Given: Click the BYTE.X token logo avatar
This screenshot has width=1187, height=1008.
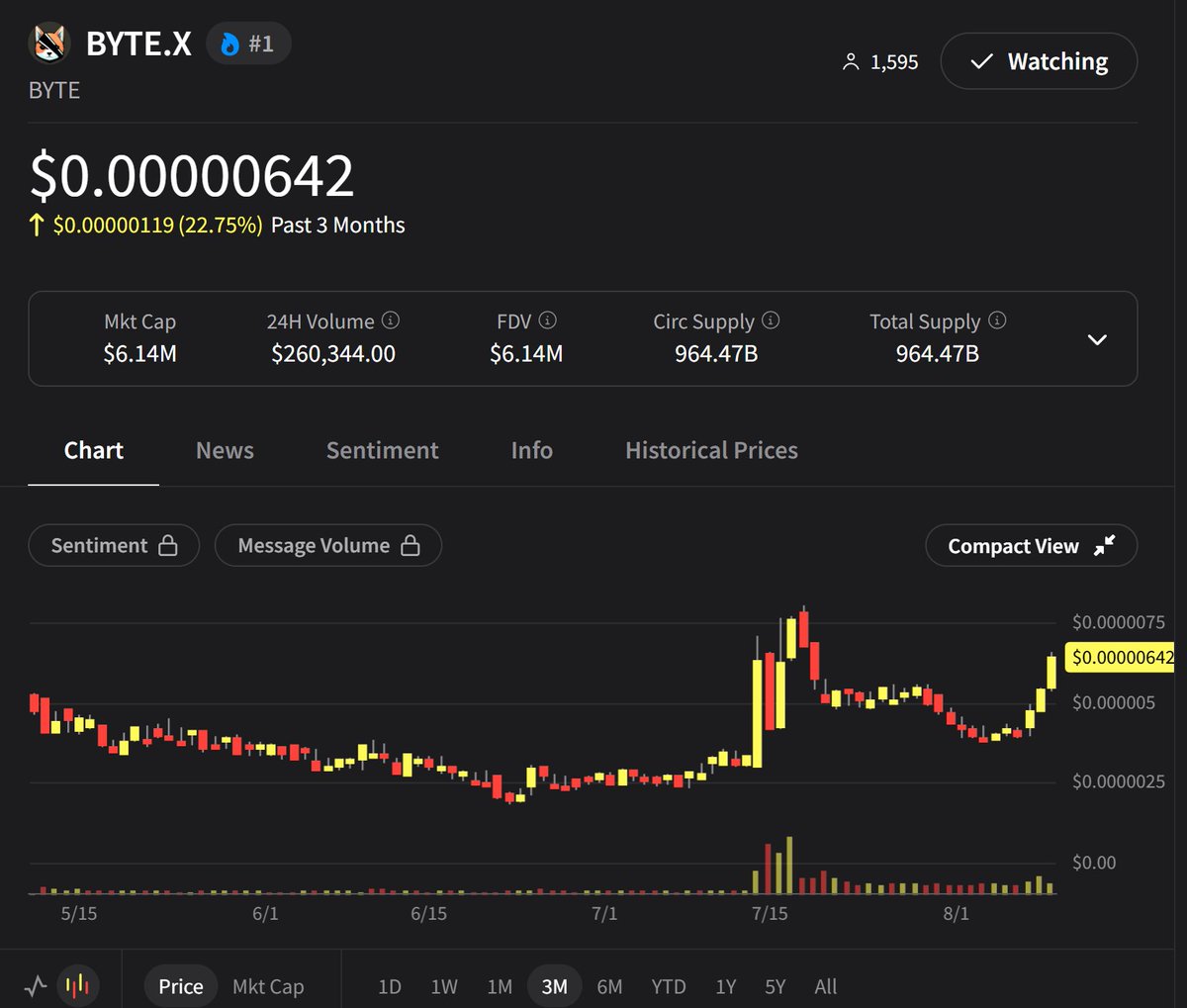Looking at the screenshot, I should (48, 45).
